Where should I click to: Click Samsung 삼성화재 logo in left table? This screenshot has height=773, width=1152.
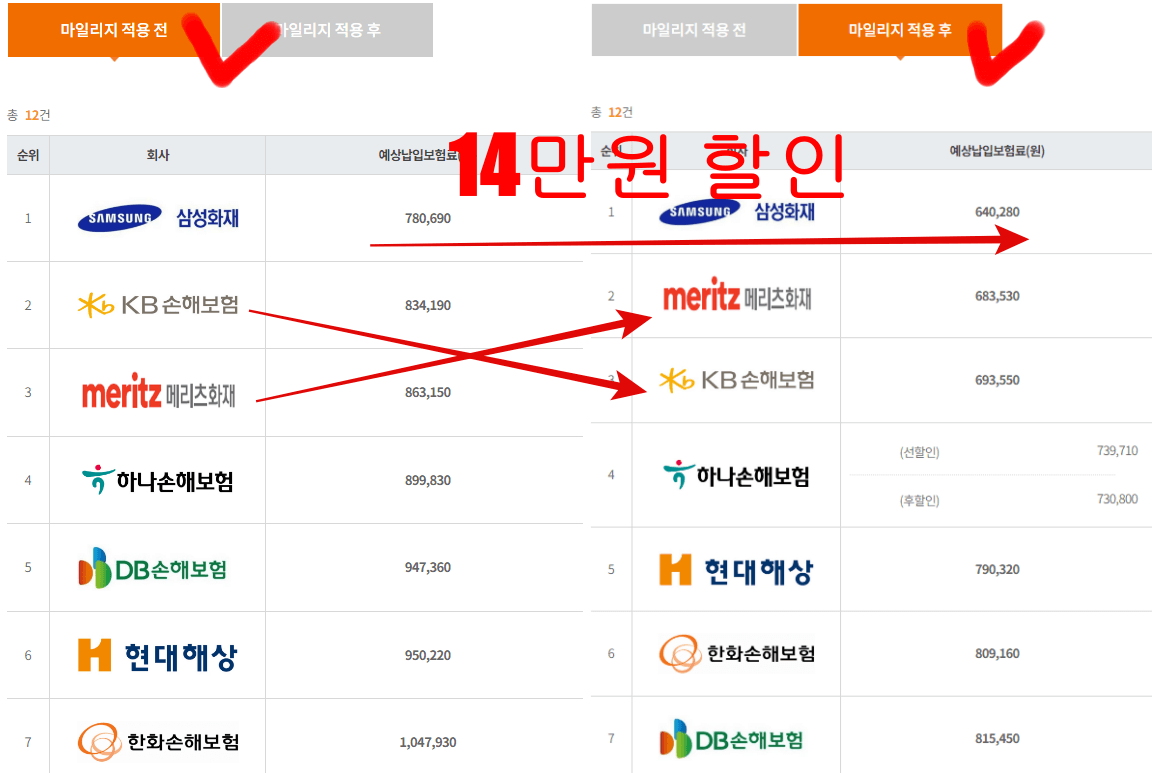point(158,218)
